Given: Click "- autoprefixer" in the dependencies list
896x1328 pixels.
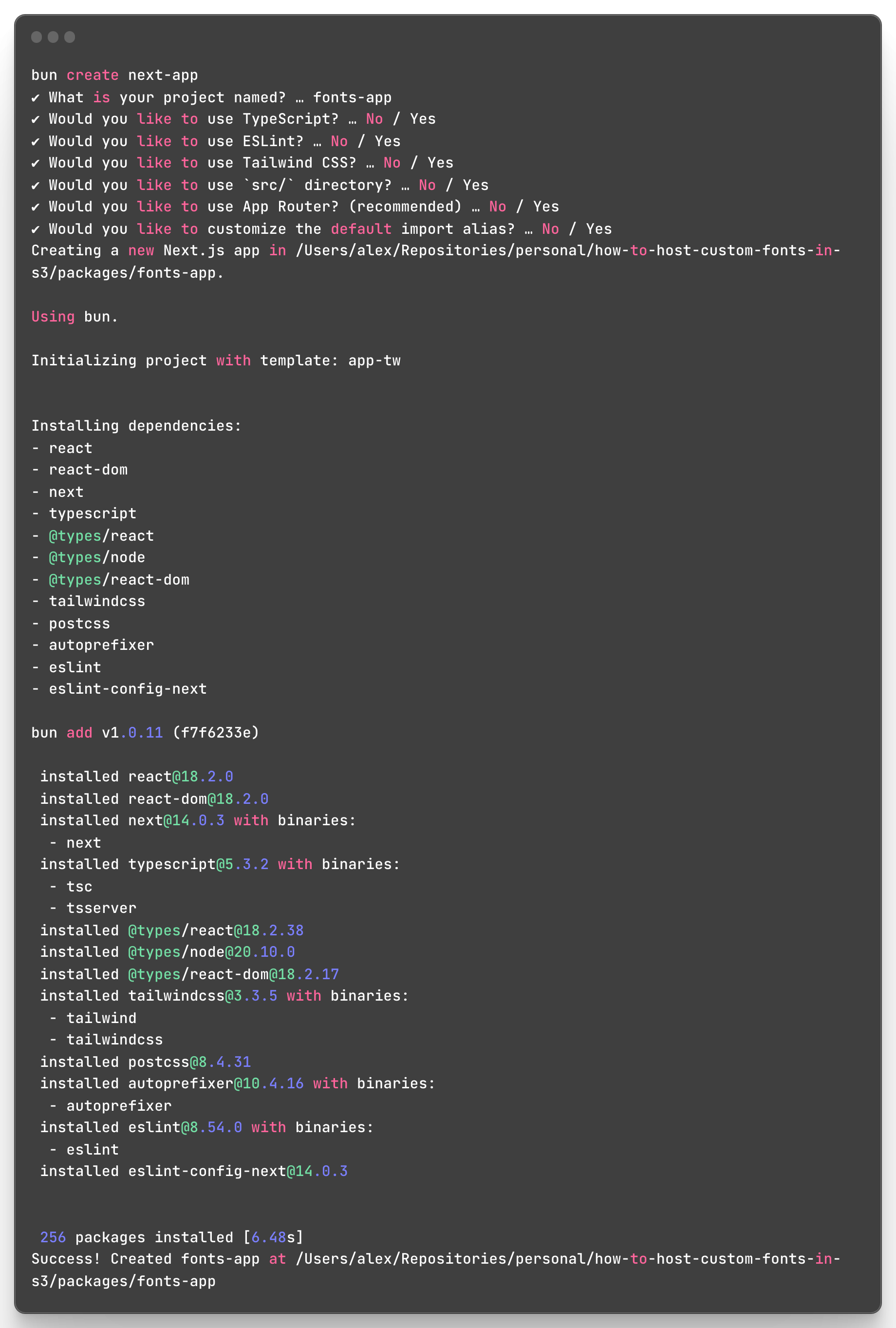Looking at the screenshot, I should point(93,645).
